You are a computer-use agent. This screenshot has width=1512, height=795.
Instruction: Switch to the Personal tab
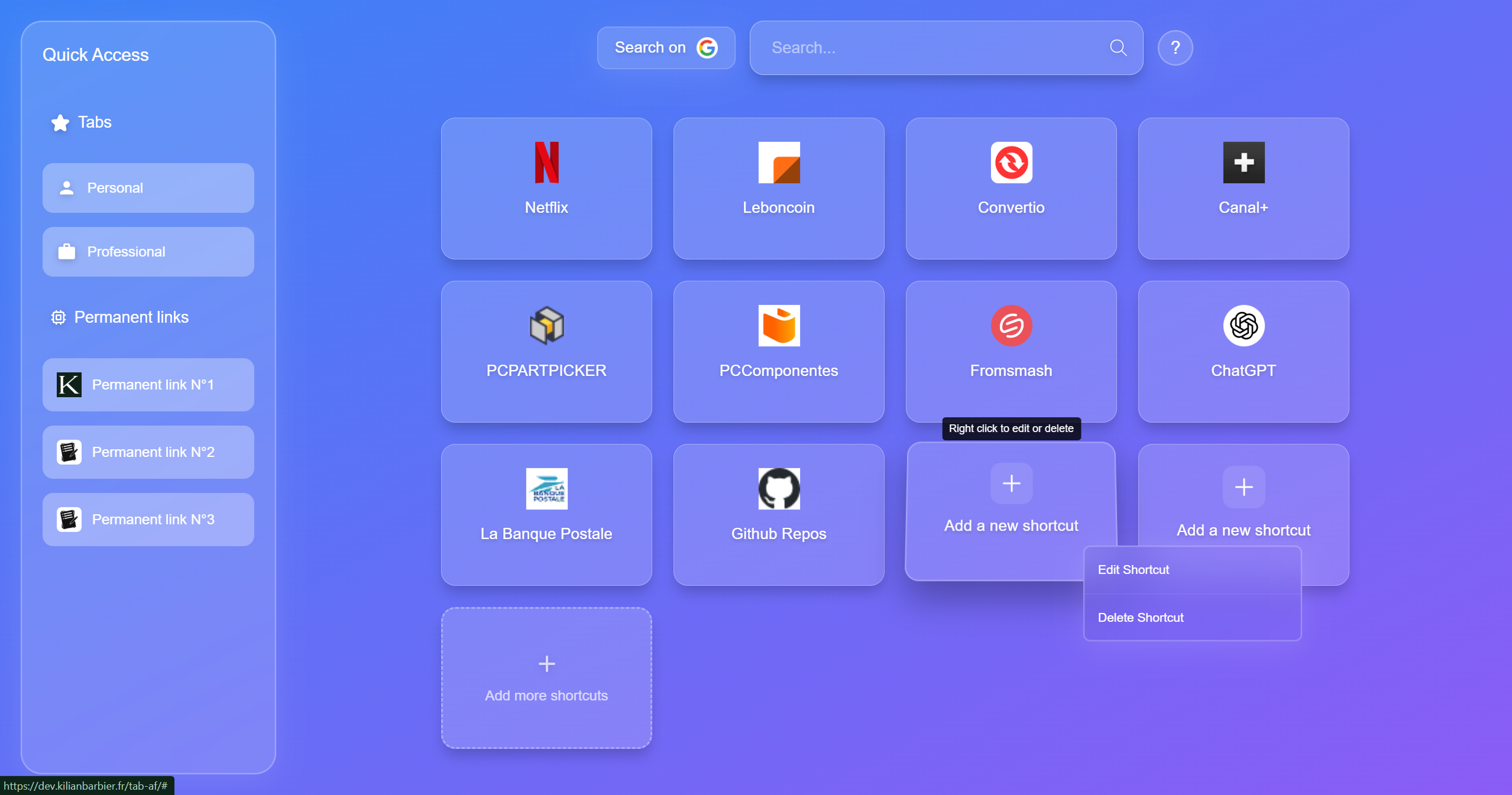pos(148,188)
